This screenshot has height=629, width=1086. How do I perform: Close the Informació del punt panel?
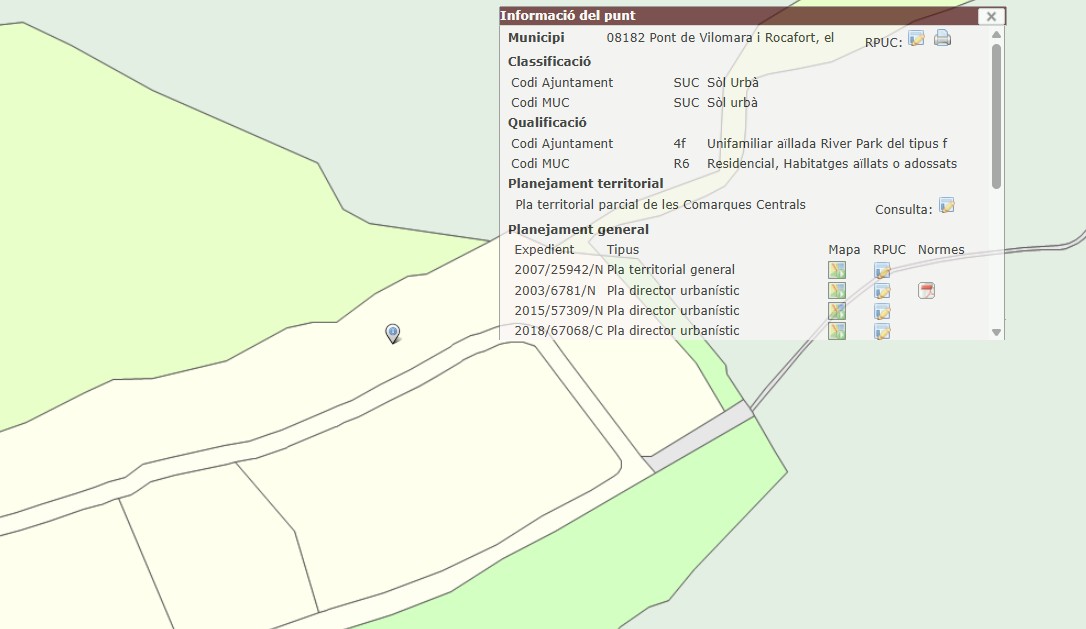990,16
